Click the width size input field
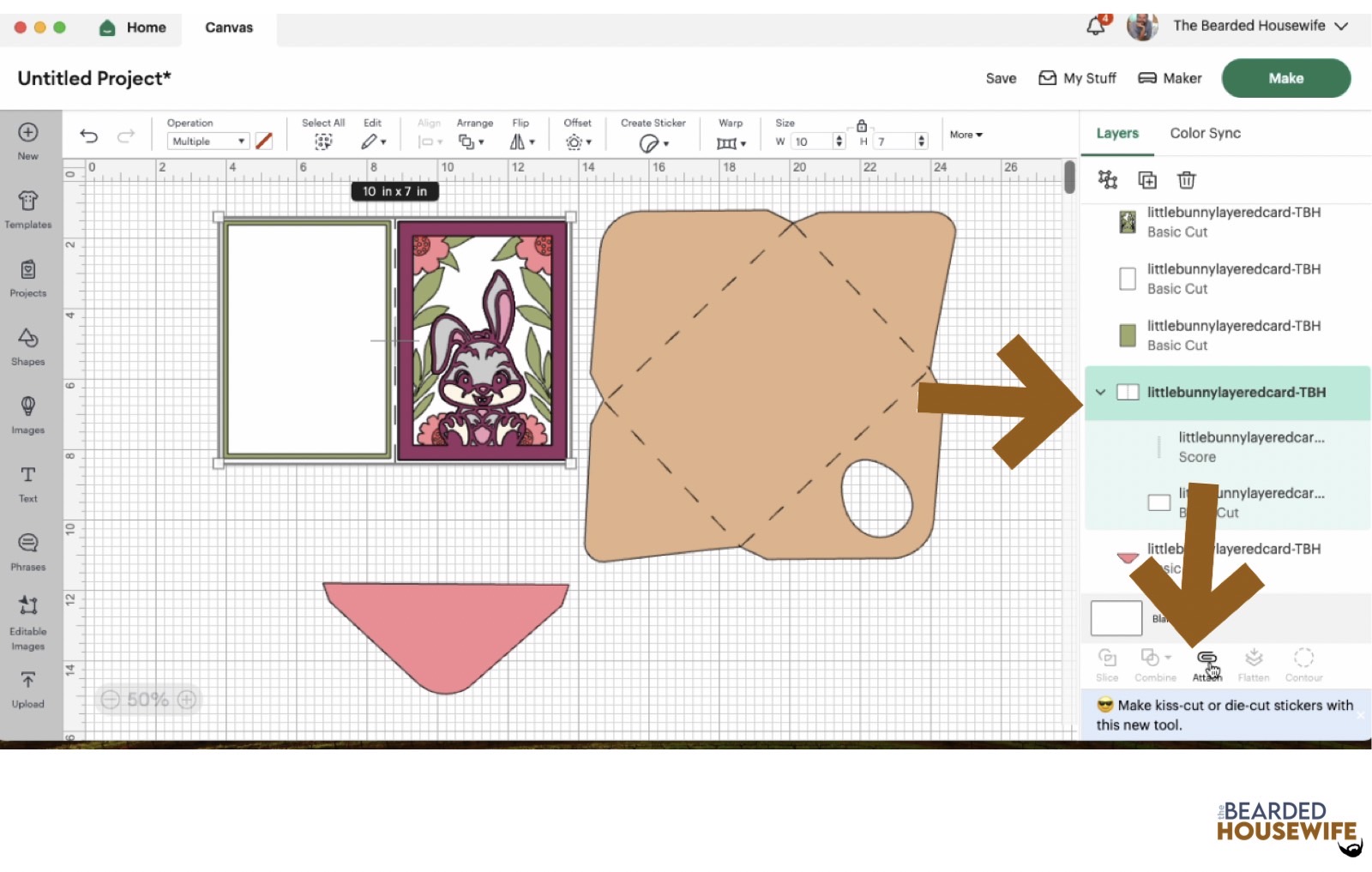 click(x=811, y=141)
